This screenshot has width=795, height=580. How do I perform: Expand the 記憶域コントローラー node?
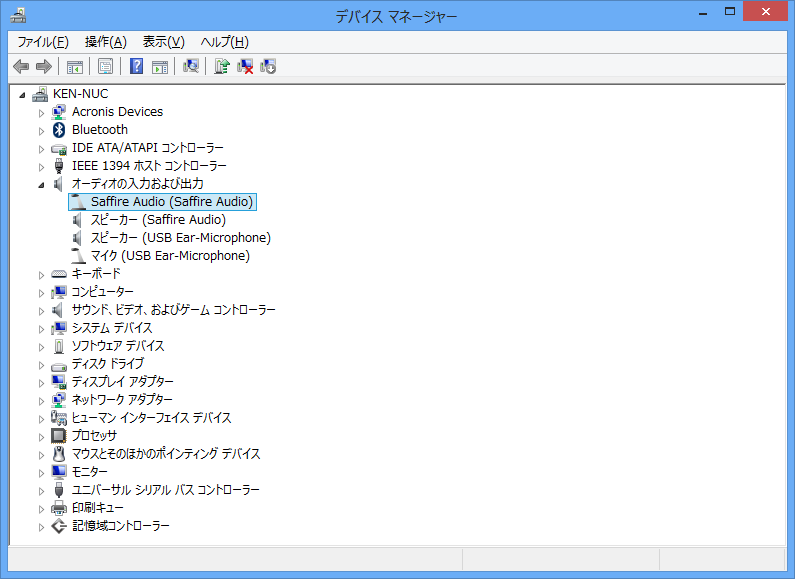42,527
